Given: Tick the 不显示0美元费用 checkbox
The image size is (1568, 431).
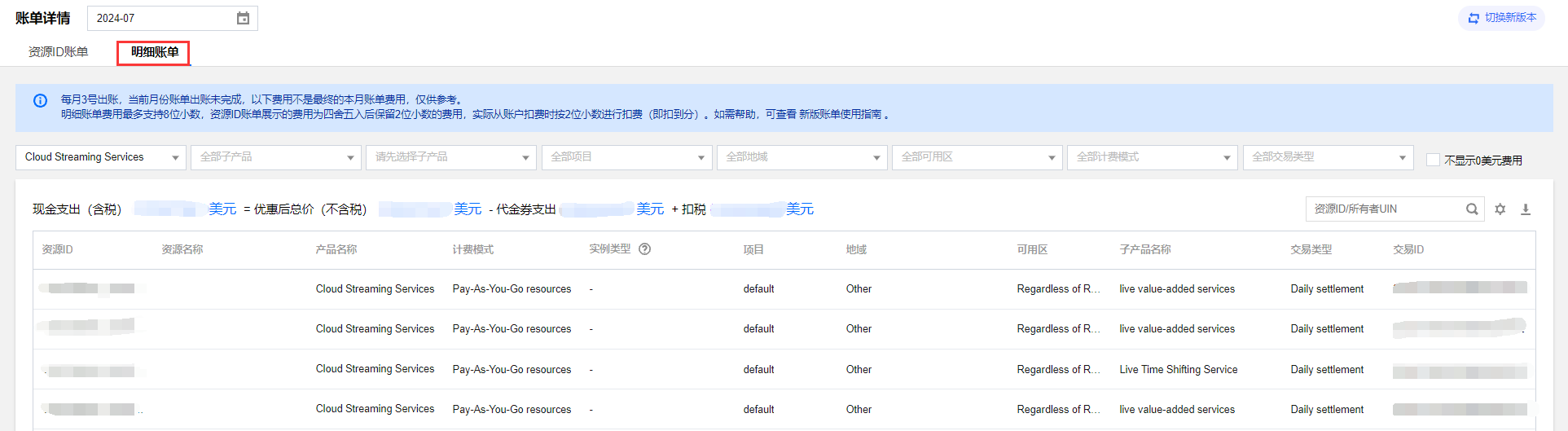Looking at the screenshot, I should [1433, 160].
